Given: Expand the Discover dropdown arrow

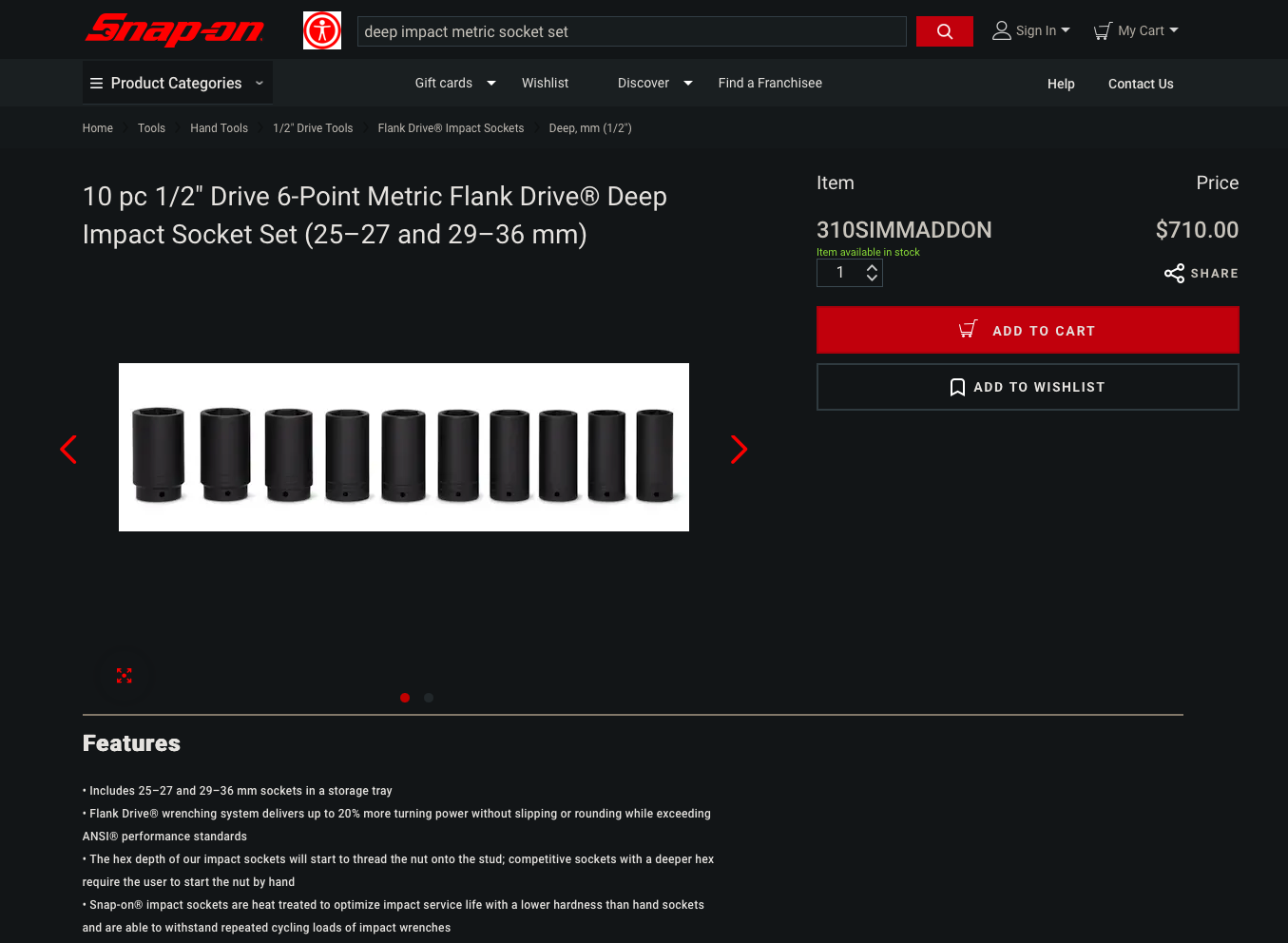Looking at the screenshot, I should point(688,84).
